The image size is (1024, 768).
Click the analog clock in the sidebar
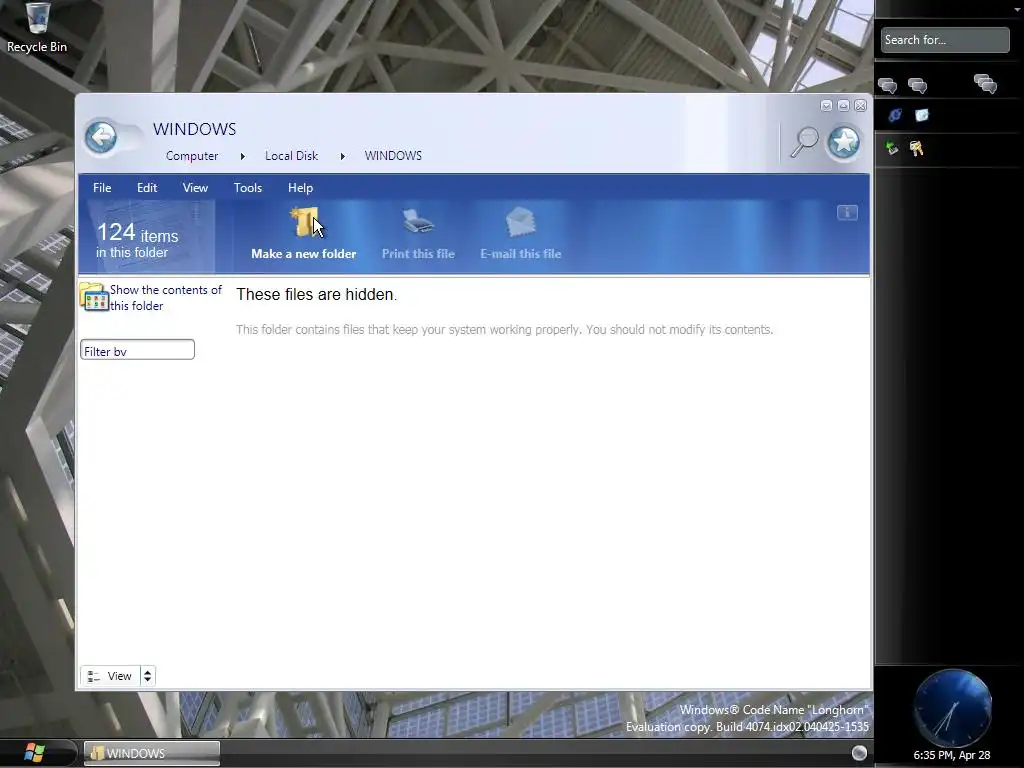(x=952, y=707)
